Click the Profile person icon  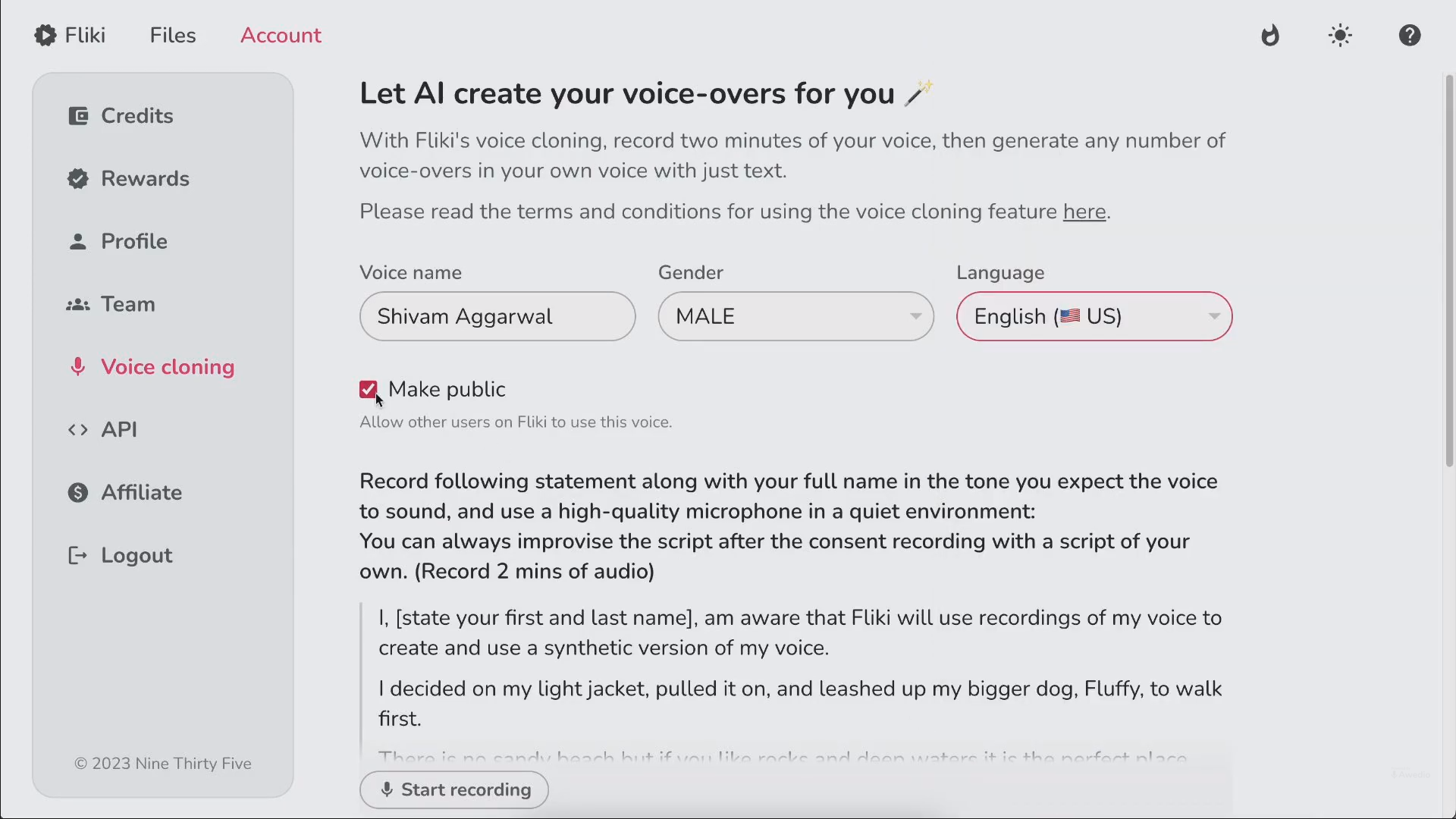pos(78,241)
